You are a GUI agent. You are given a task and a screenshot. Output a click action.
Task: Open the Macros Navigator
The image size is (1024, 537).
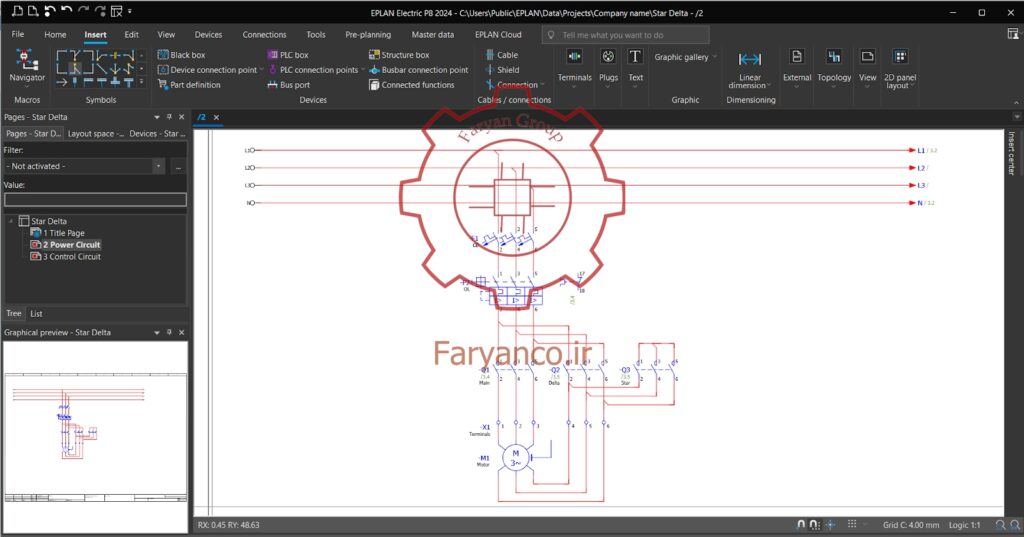tap(27, 67)
